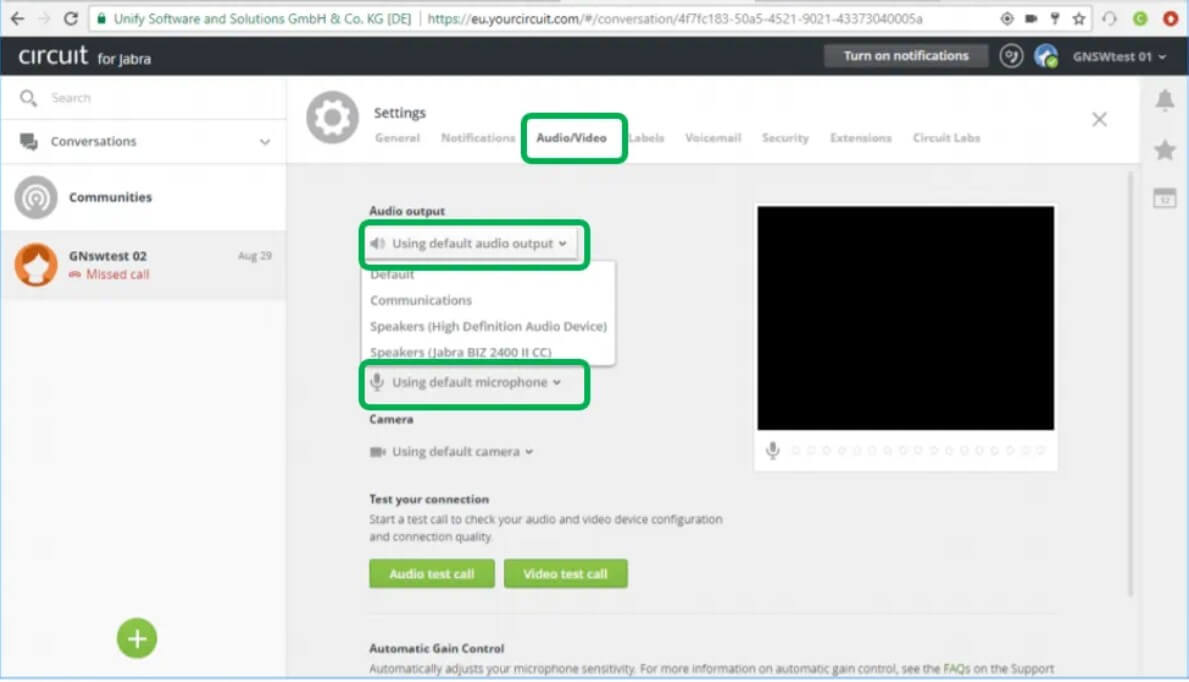Click GNswtest 02 contact avatar

click(36, 265)
